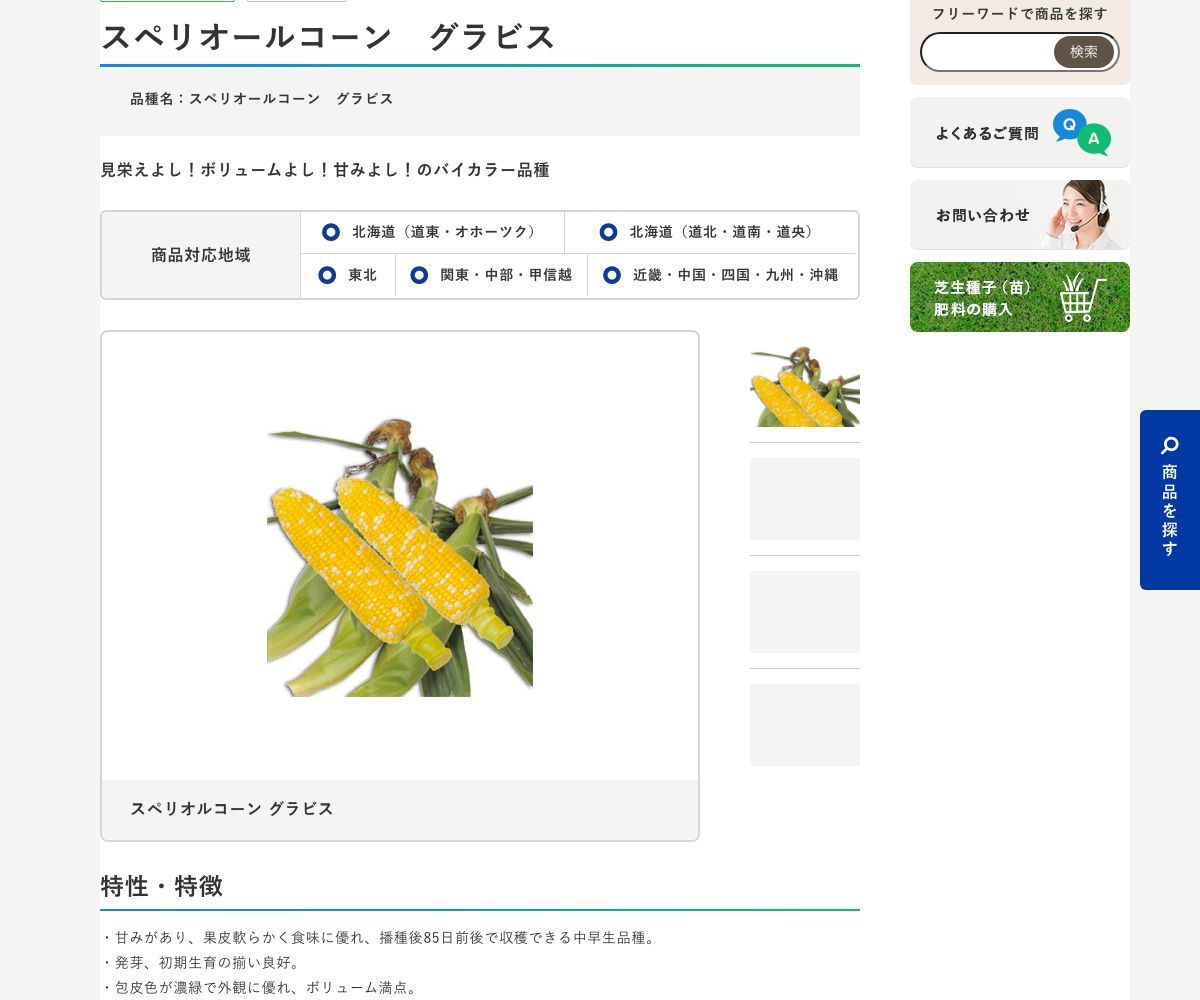Select the 東北 region marker

point(327,275)
